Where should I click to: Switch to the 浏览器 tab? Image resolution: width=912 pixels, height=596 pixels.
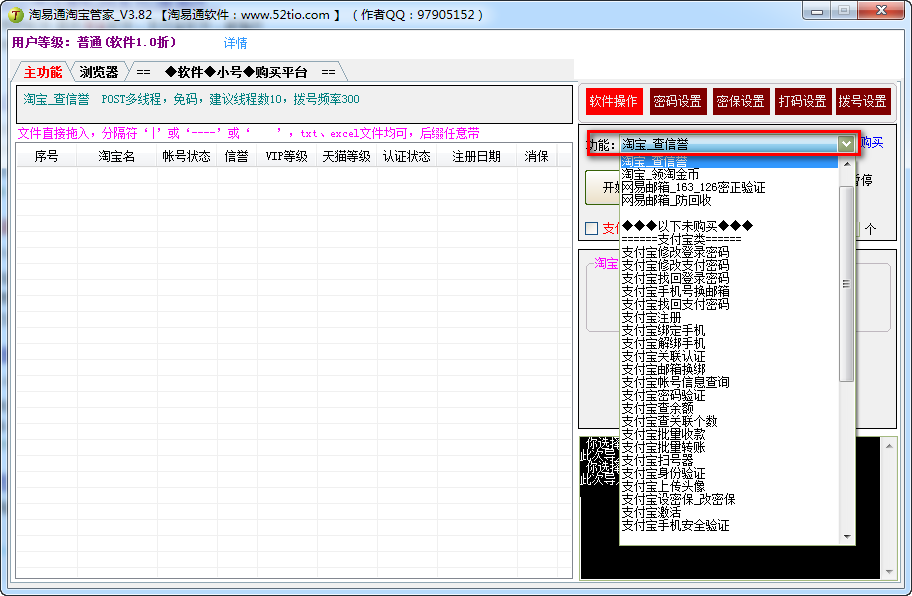coord(99,72)
